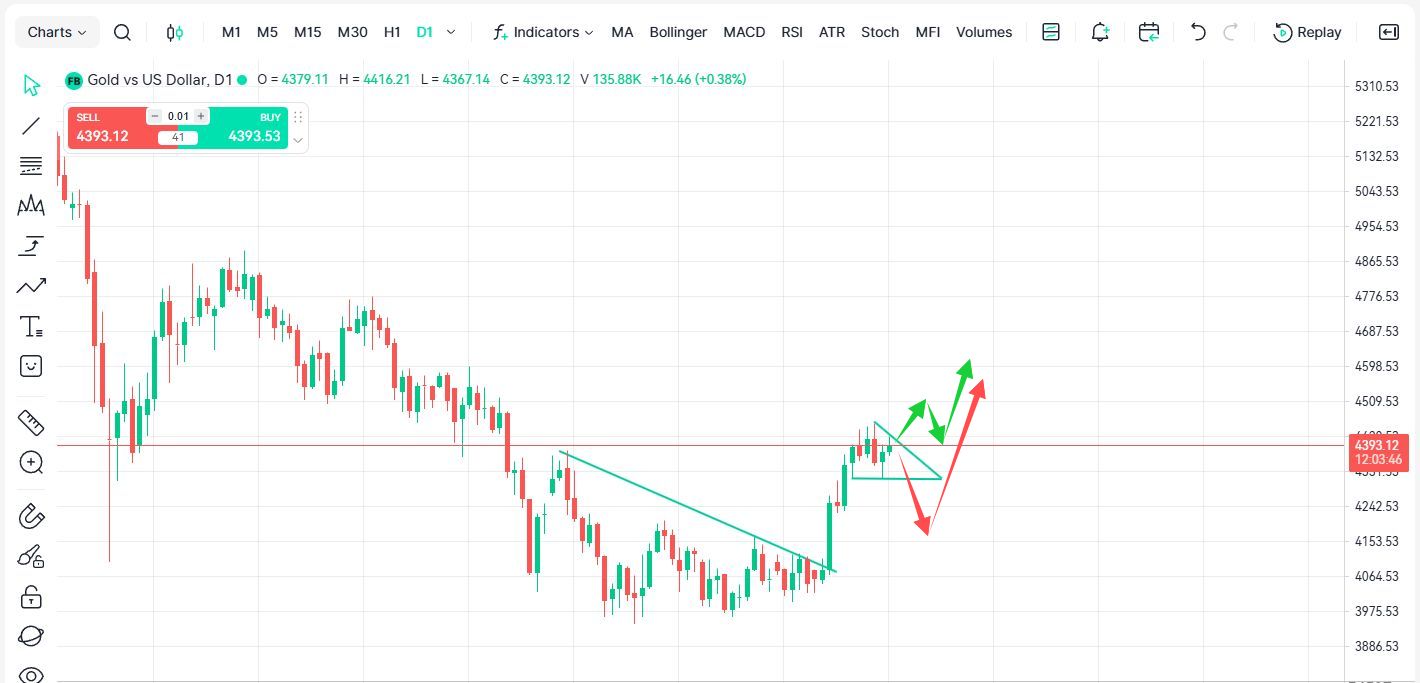Select the XABCD pattern tool

pos(31,206)
